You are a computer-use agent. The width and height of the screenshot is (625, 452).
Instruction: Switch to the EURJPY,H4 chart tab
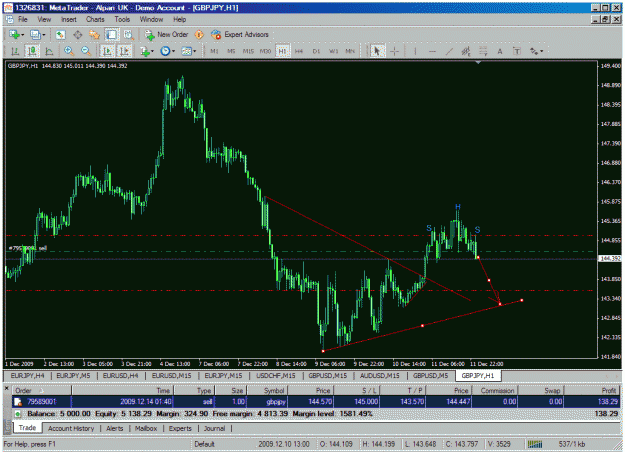pyautogui.click(x=27, y=375)
